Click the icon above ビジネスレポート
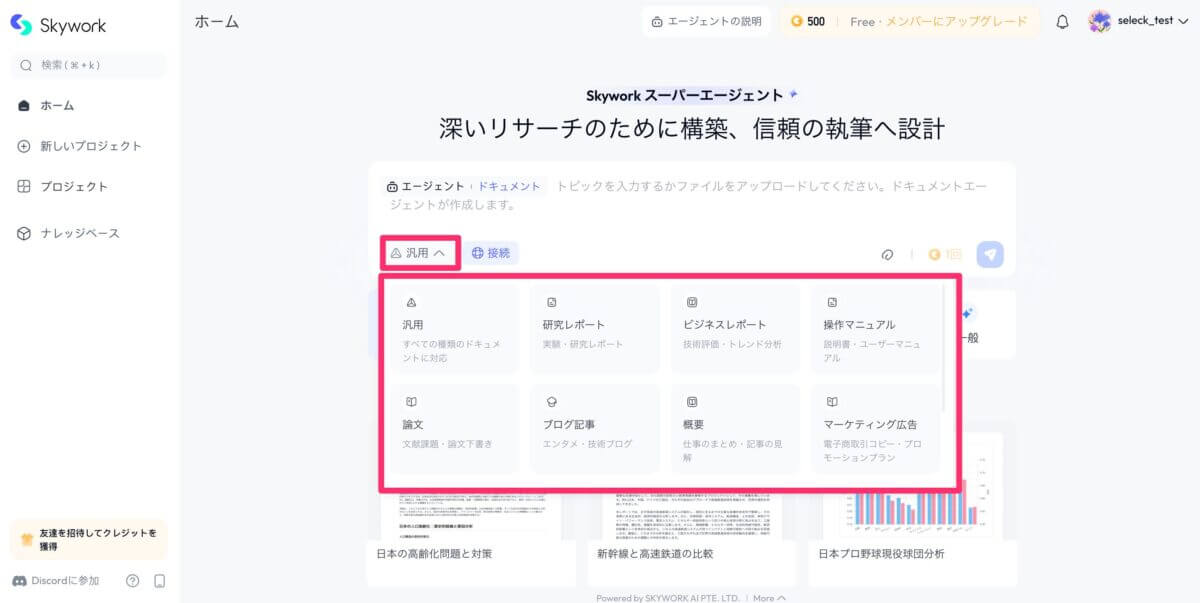The image size is (1200, 603). pyautogui.click(x=691, y=302)
